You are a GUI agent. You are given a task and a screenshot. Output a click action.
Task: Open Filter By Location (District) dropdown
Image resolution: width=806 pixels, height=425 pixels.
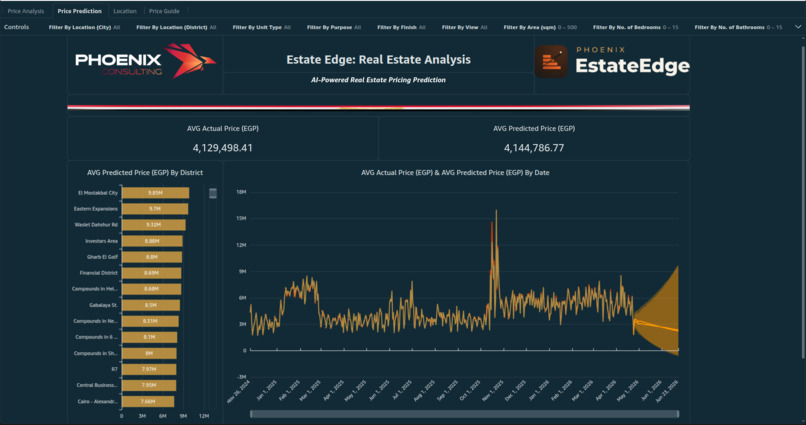pyautogui.click(x=176, y=27)
